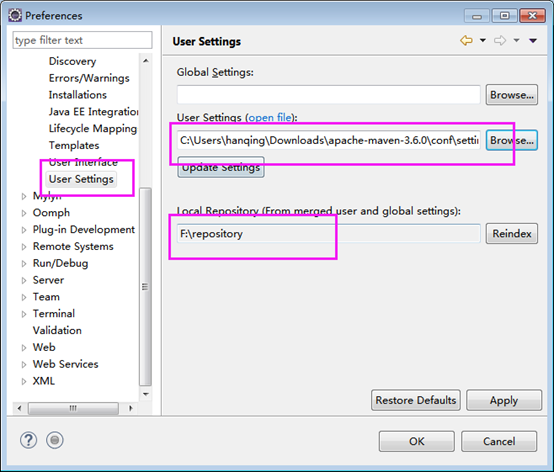This screenshot has height=472, width=554.
Task: Expand the Remote Systems node
Action: coord(24,247)
